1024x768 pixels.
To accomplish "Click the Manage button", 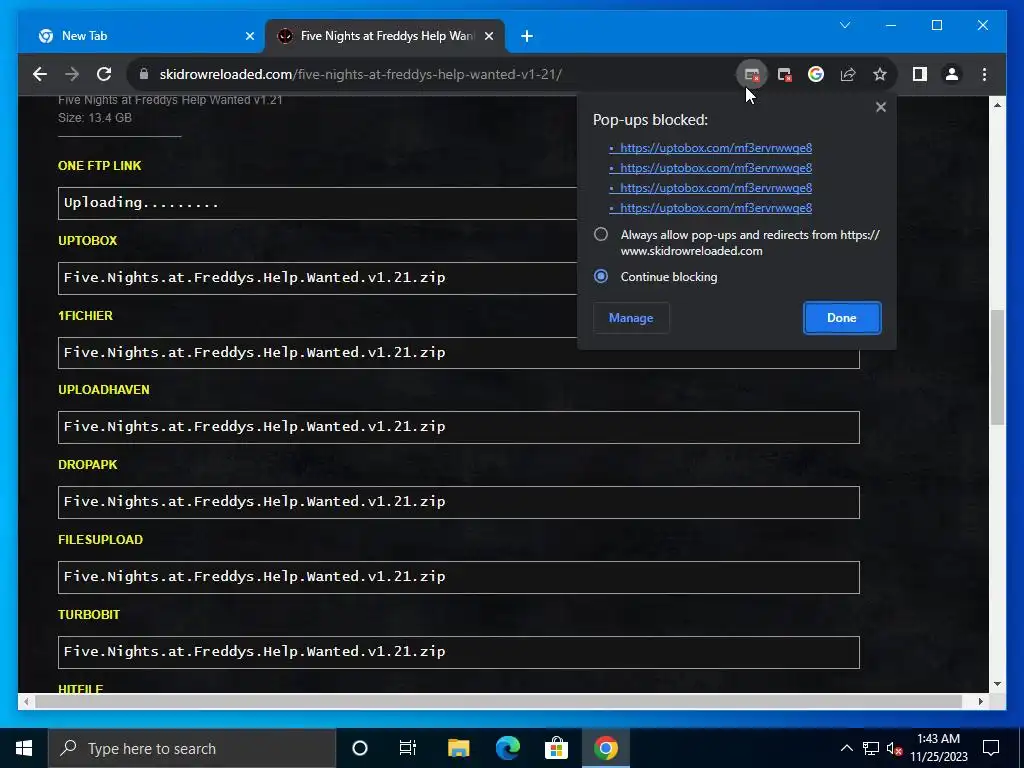I will [631, 318].
